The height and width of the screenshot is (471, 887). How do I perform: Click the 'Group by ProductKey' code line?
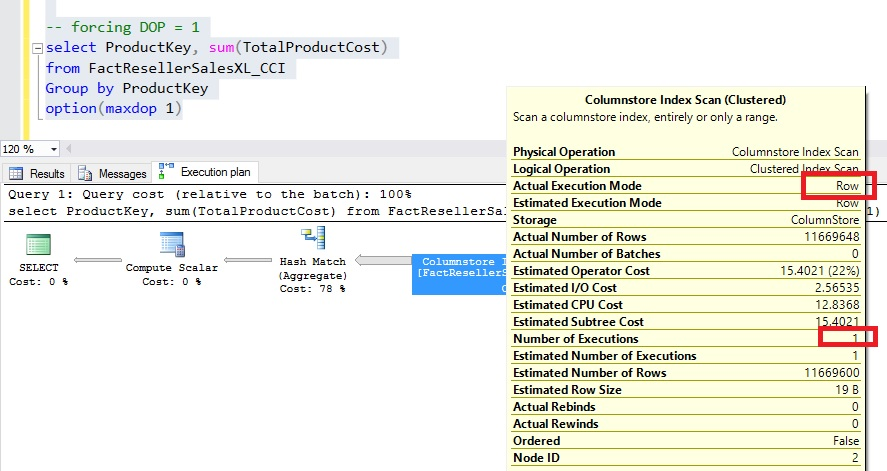(126, 88)
